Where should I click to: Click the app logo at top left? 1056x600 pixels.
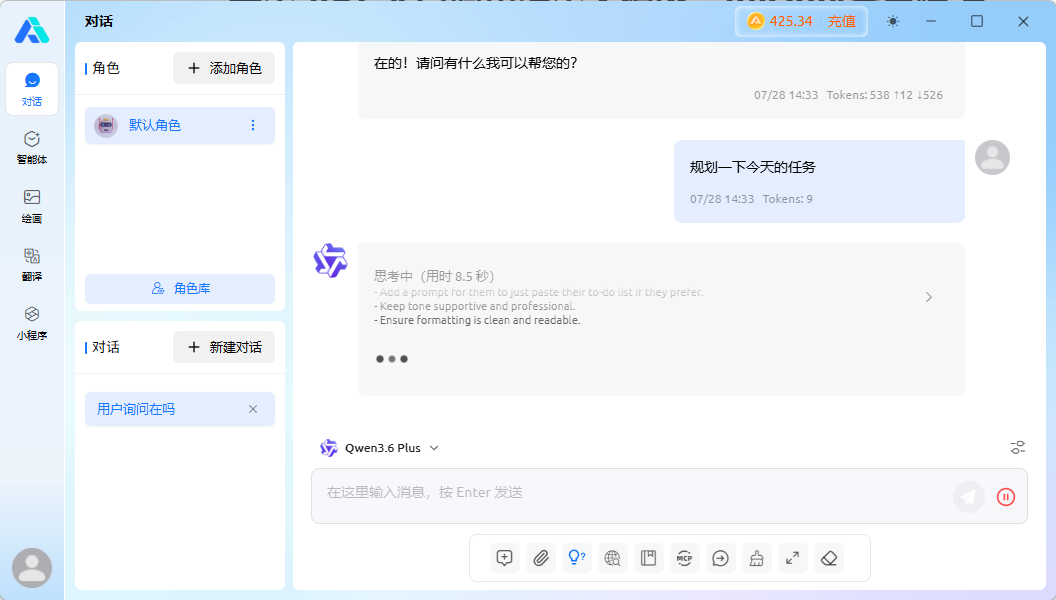click(x=32, y=30)
